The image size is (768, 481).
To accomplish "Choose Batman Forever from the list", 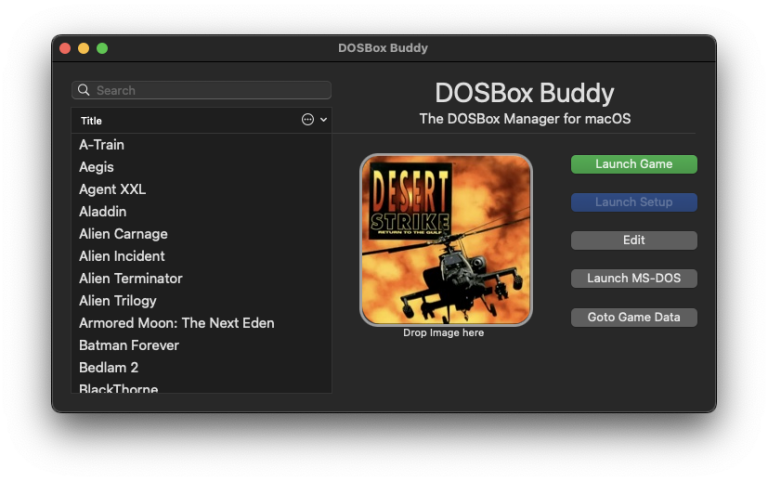I will 202,345.
